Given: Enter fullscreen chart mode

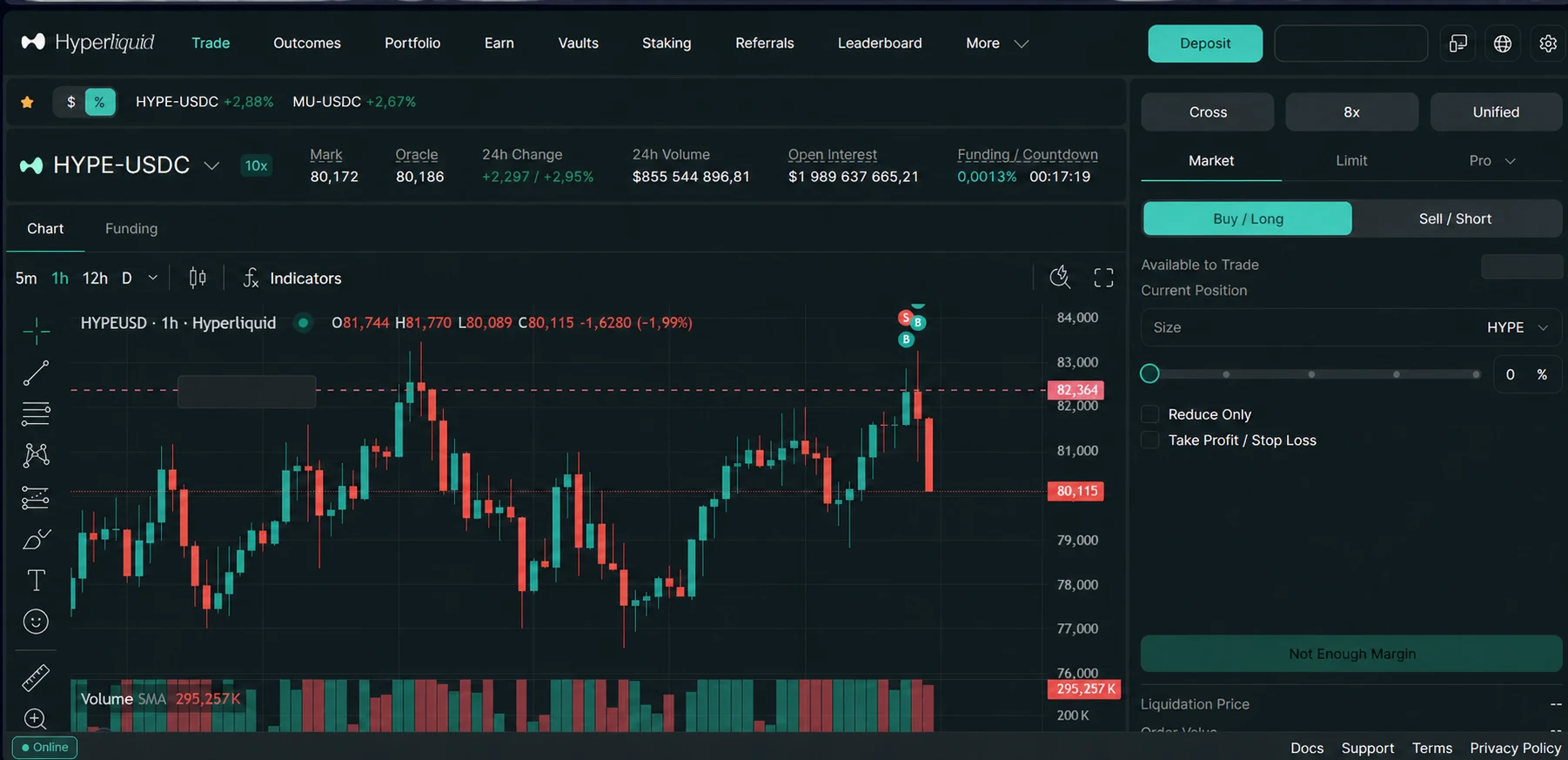Looking at the screenshot, I should coord(1103,278).
